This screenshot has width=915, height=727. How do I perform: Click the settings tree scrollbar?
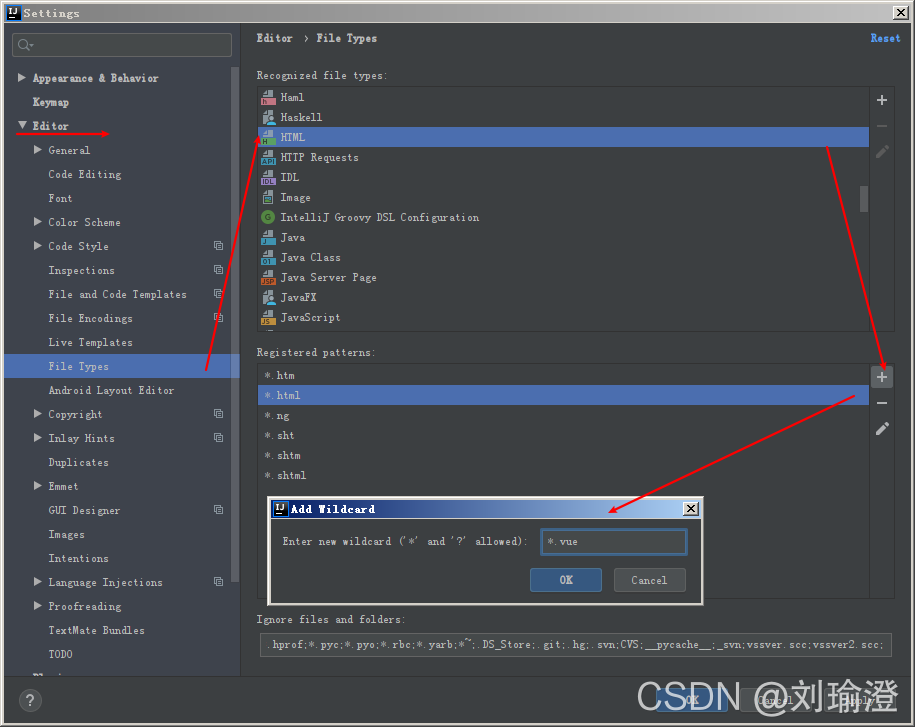coord(235,324)
